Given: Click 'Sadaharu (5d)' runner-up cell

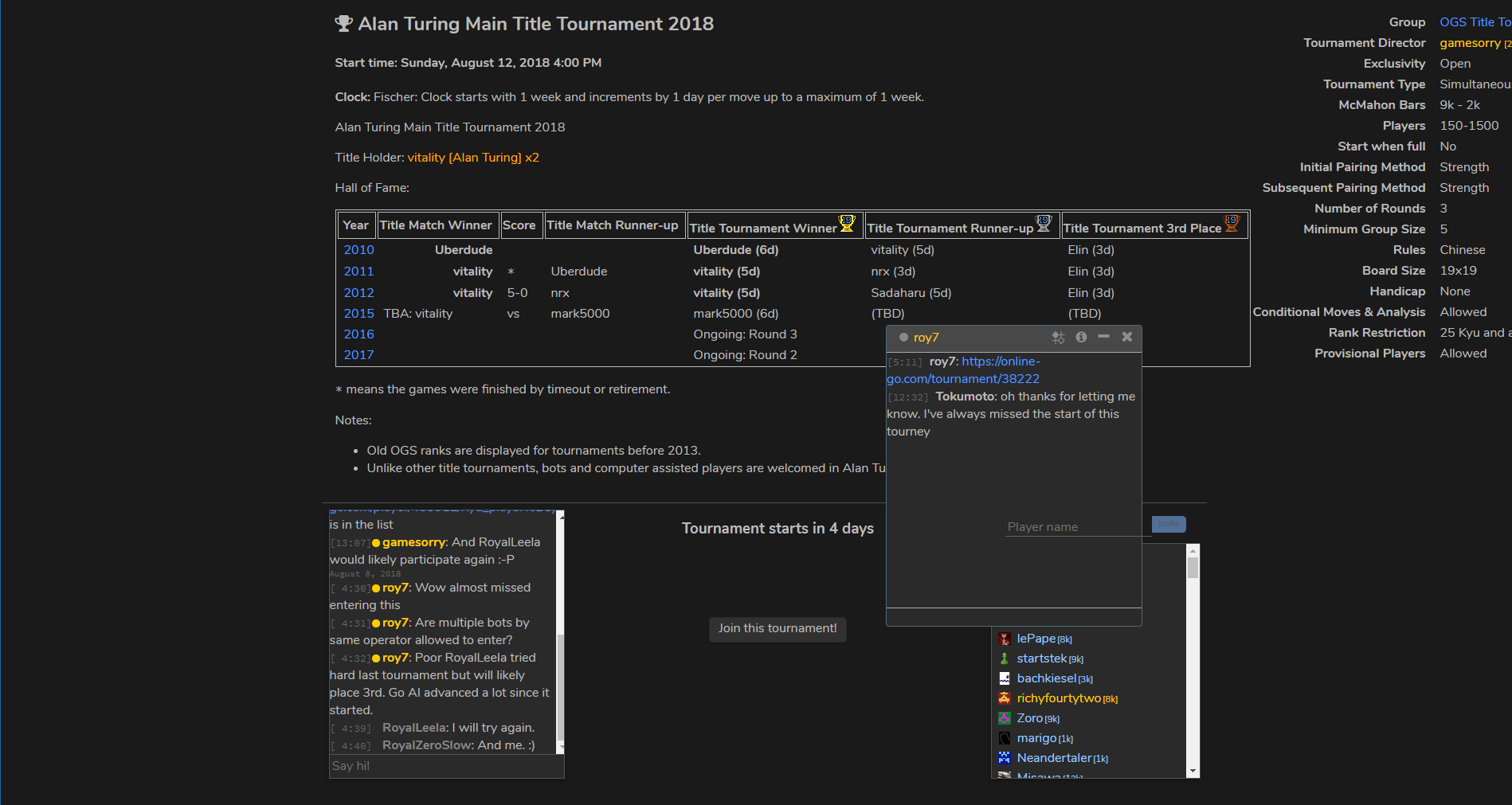Looking at the screenshot, I should [x=911, y=293].
